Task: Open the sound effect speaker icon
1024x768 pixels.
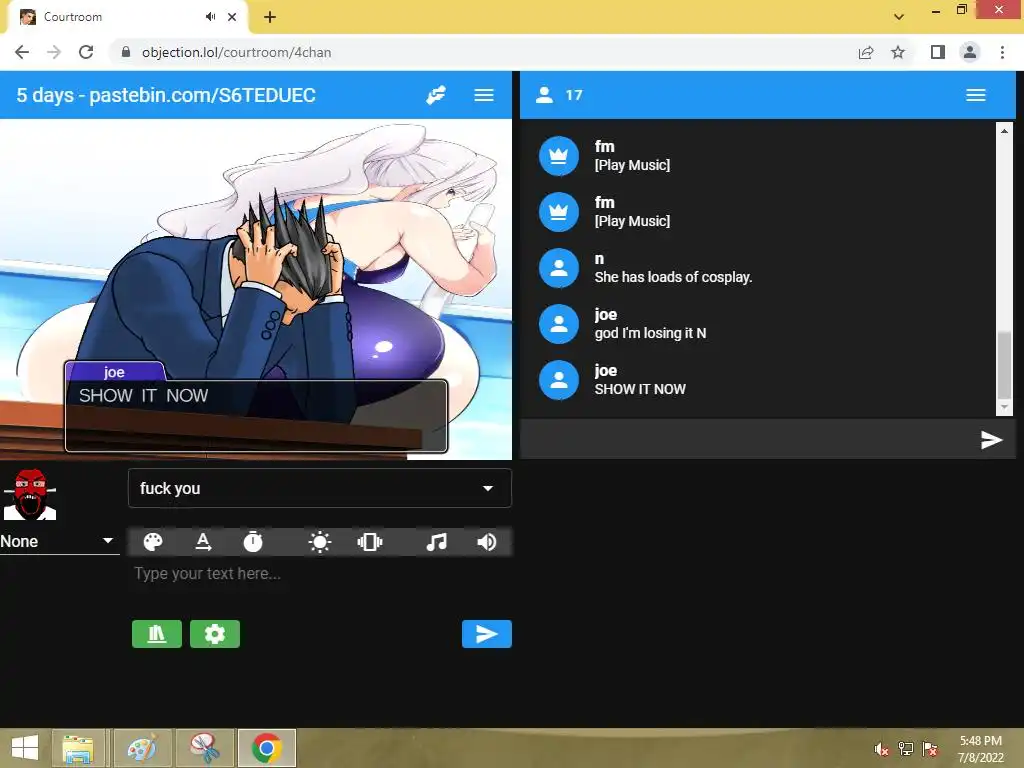Action: point(487,542)
